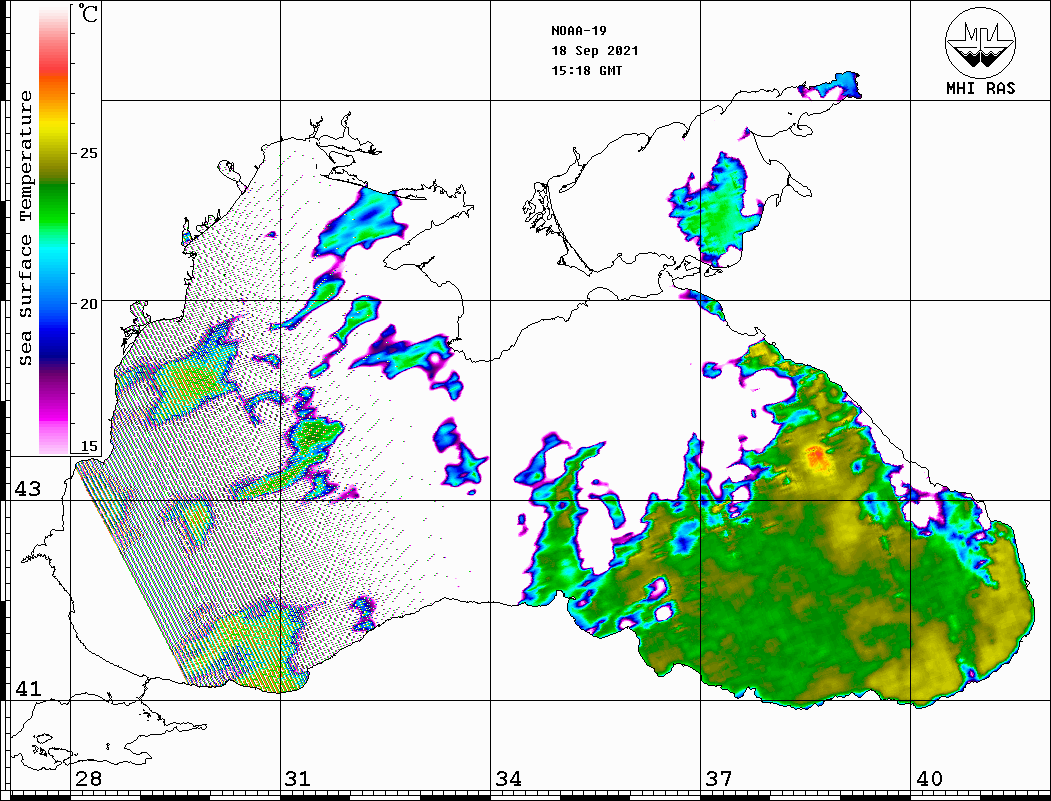This screenshot has width=1051, height=801.
Task: Click the longitude label '37'
Action: (x=719, y=779)
